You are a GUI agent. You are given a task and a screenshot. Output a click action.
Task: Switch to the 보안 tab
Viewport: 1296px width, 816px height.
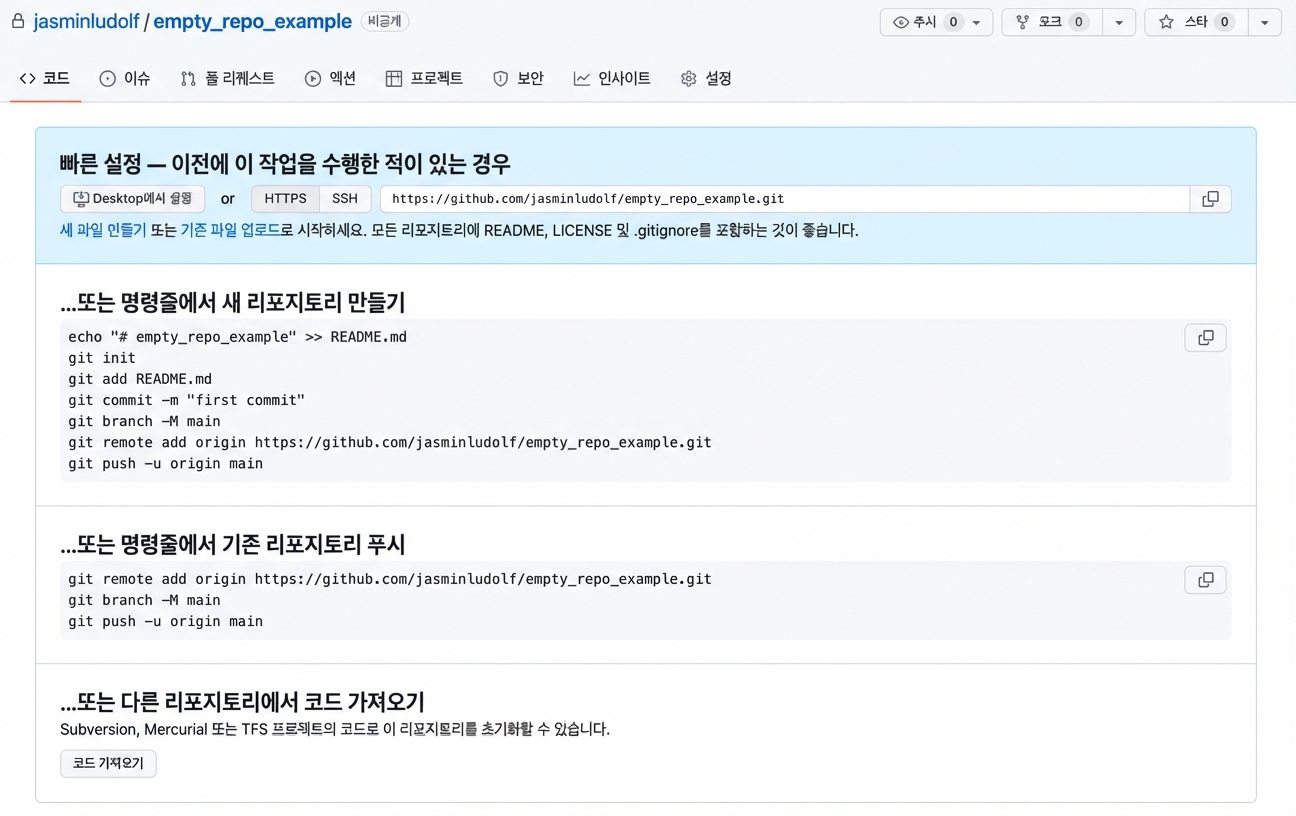coord(519,78)
